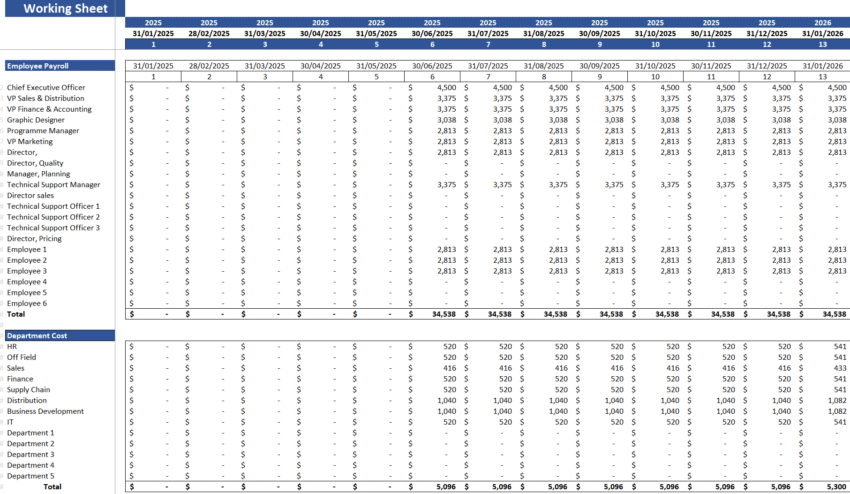
Task: Select the Director sales row label
Action: 30,195
